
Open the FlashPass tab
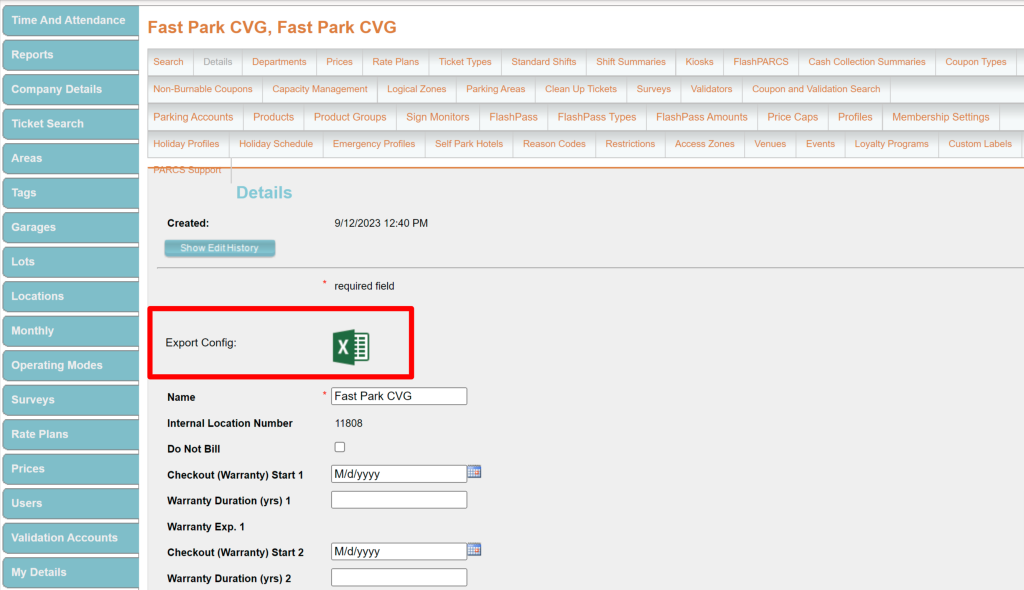pyautogui.click(x=513, y=118)
